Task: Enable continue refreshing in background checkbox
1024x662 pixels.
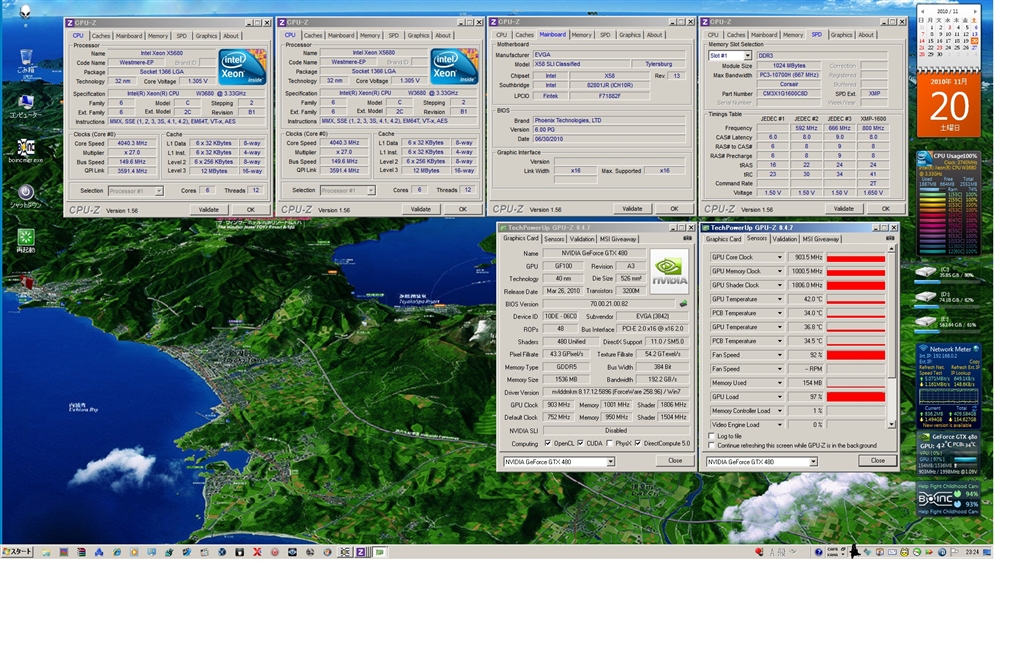Action: (712, 445)
